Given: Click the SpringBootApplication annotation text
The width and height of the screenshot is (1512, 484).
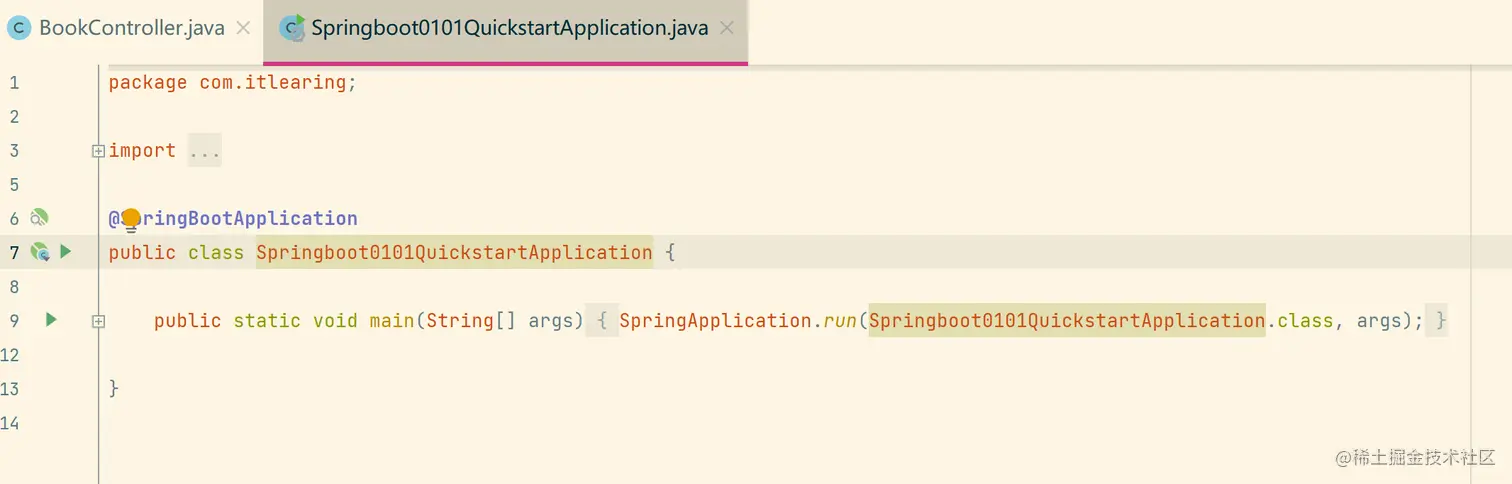Looking at the screenshot, I should [x=233, y=218].
